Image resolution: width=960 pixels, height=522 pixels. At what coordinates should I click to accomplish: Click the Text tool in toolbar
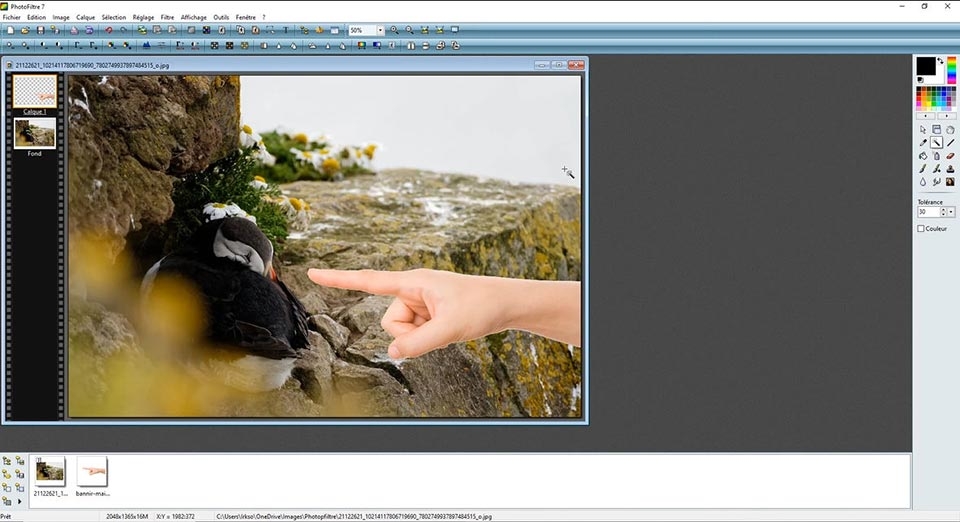(x=285, y=31)
